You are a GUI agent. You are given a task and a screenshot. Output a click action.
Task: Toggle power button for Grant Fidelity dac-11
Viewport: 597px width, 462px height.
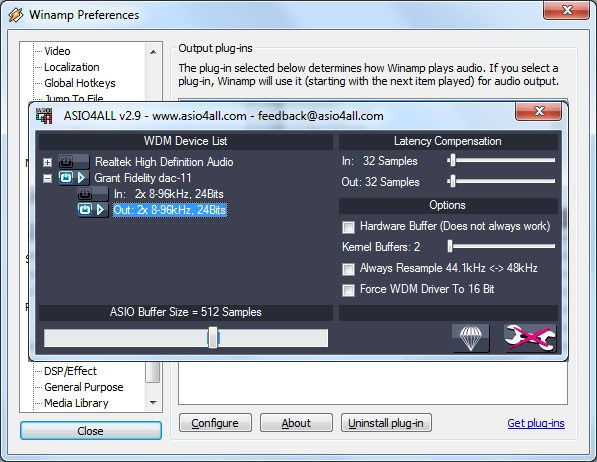(x=66, y=177)
